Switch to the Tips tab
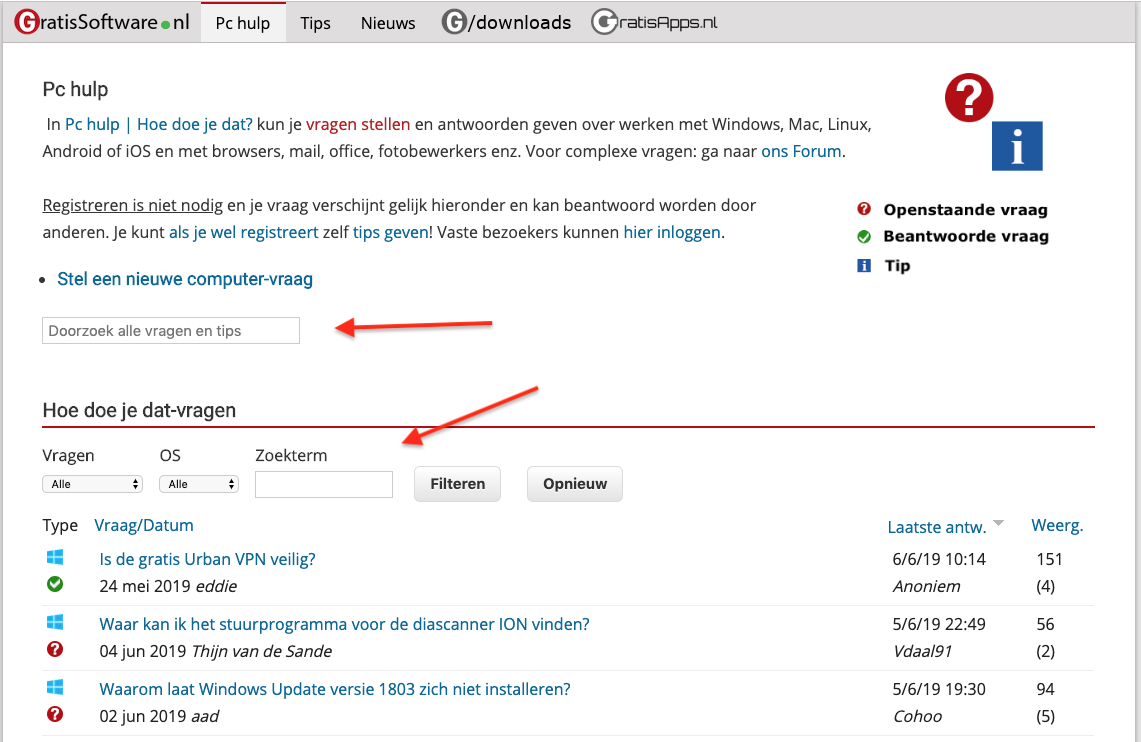 (315, 23)
